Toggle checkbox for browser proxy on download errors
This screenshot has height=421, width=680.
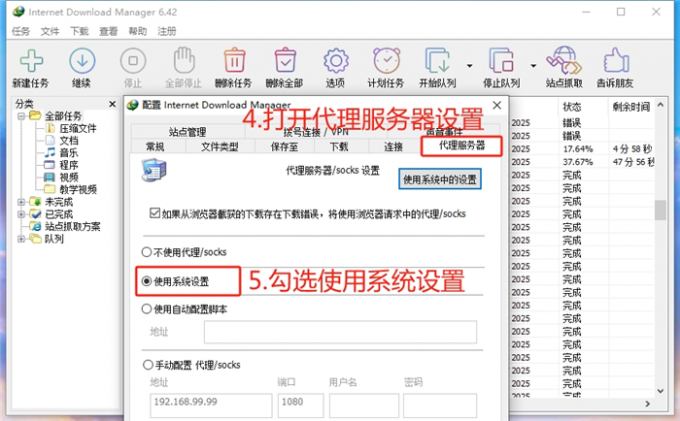[x=155, y=213]
